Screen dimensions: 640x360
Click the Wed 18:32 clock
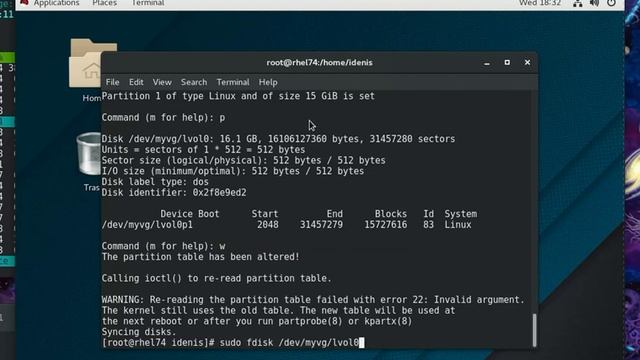[x=540, y=3]
